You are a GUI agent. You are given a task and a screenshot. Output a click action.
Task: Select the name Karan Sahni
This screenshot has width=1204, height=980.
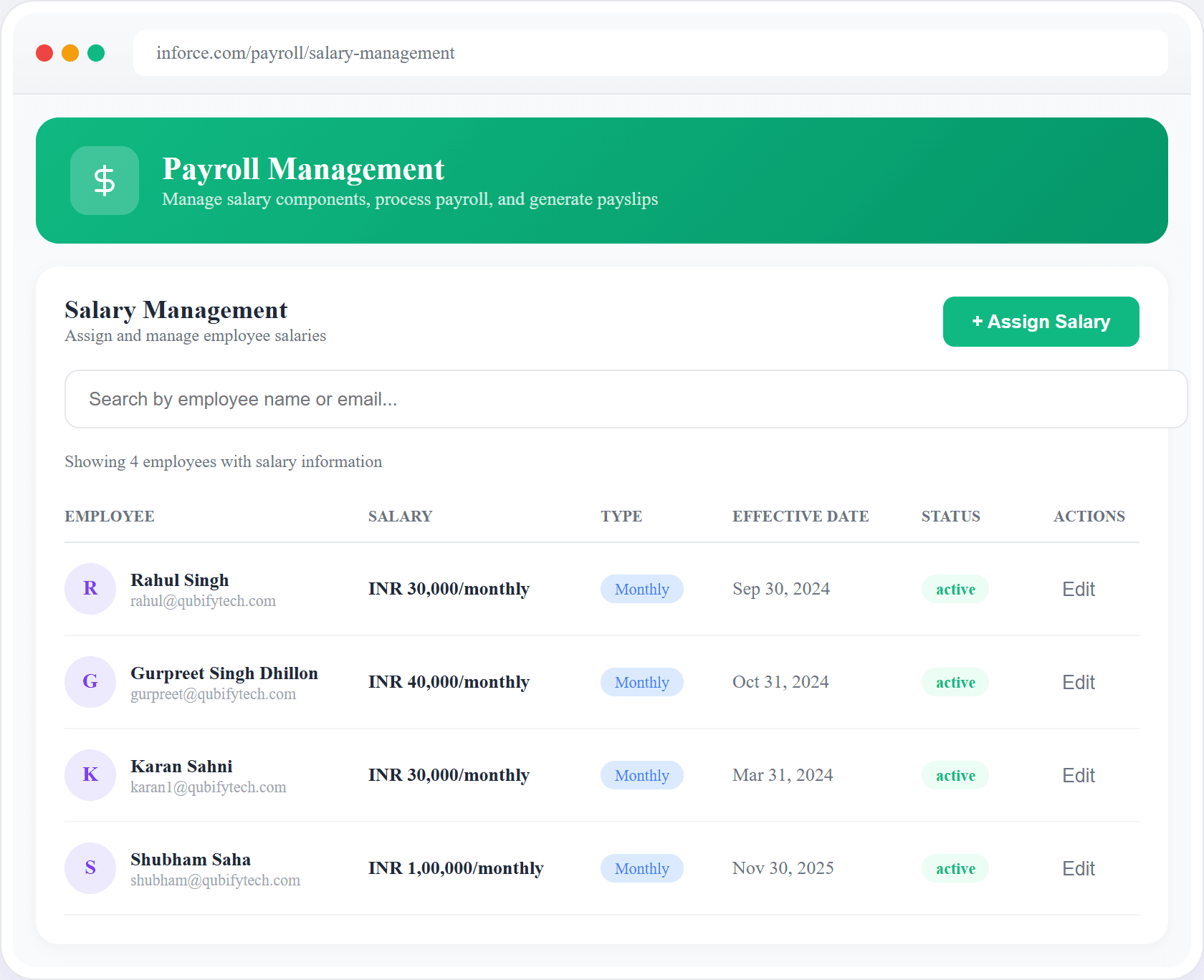(181, 766)
